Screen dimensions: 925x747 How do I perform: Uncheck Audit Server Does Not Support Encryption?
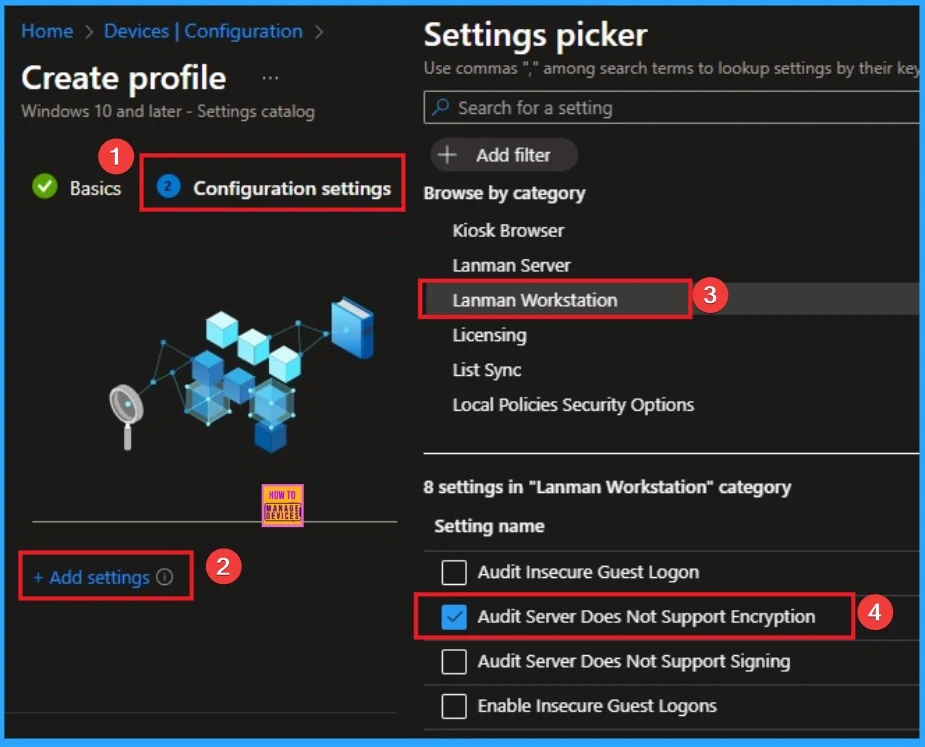click(454, 617)
